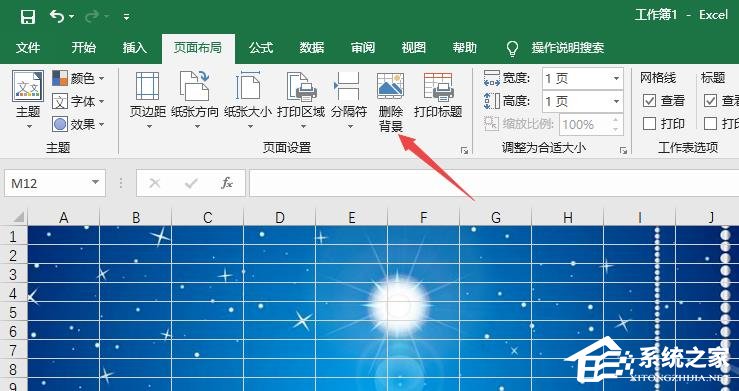This screenshot has height=391, width=739.
Task: Click the formula bar confirm checkmark icon
Action: (x=191, y=183)
